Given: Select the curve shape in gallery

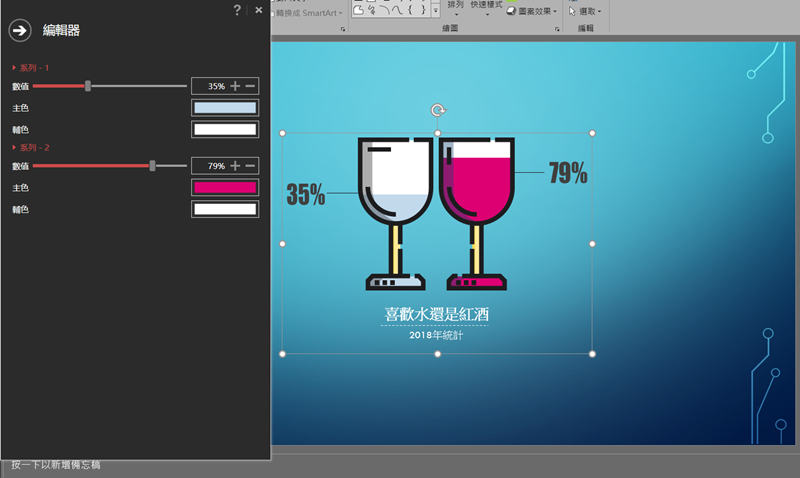Looking at the screenshot, I should [397, 10].
